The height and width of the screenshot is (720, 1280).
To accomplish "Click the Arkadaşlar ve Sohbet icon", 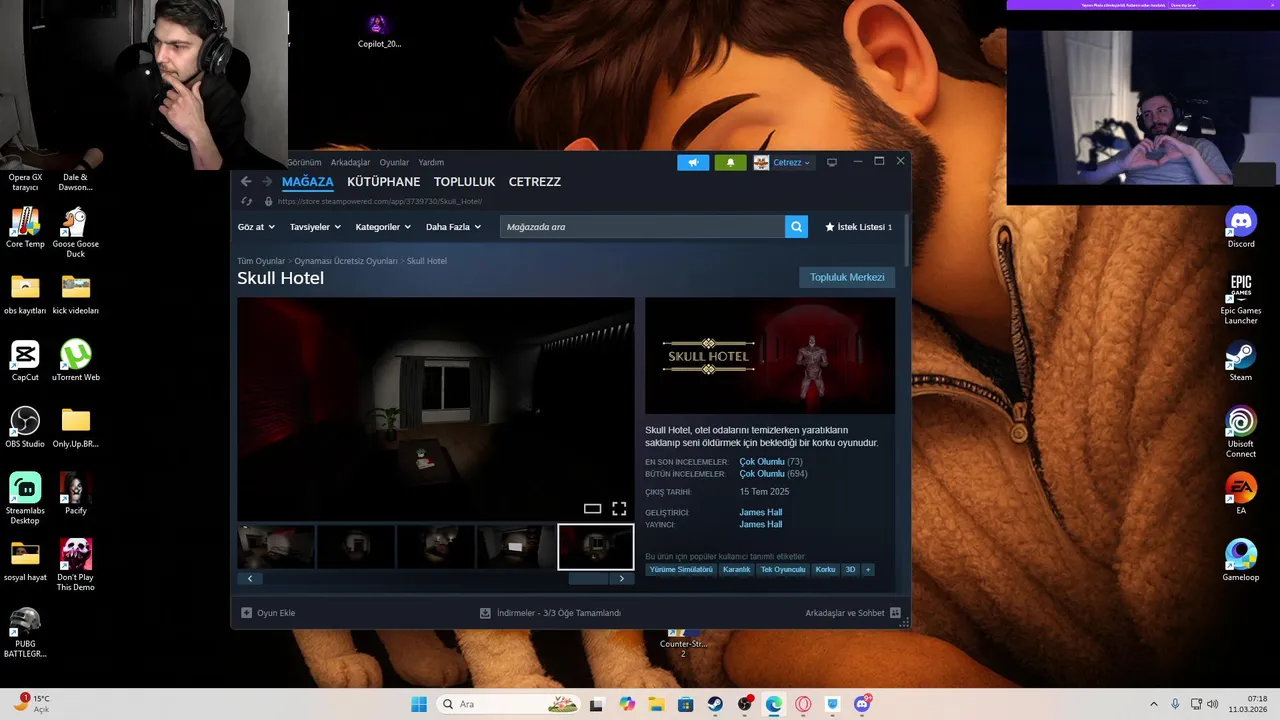I will [895, 613].
